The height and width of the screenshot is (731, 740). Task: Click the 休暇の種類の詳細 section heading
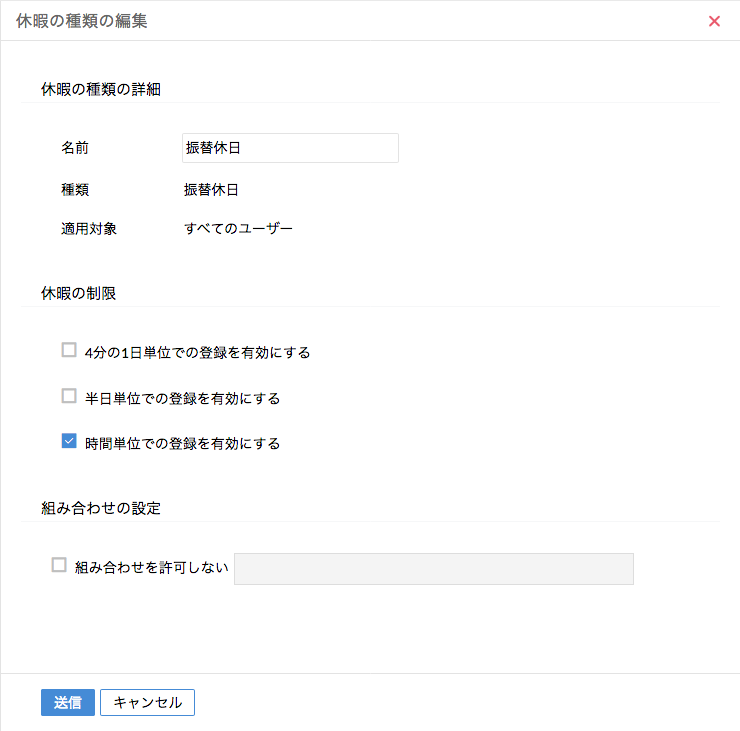pos(101,89)
